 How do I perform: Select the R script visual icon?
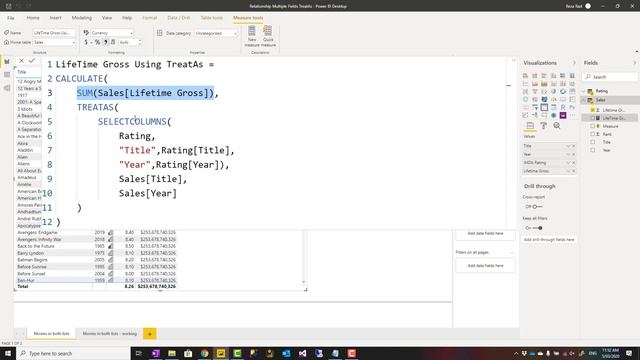[563, 107]
